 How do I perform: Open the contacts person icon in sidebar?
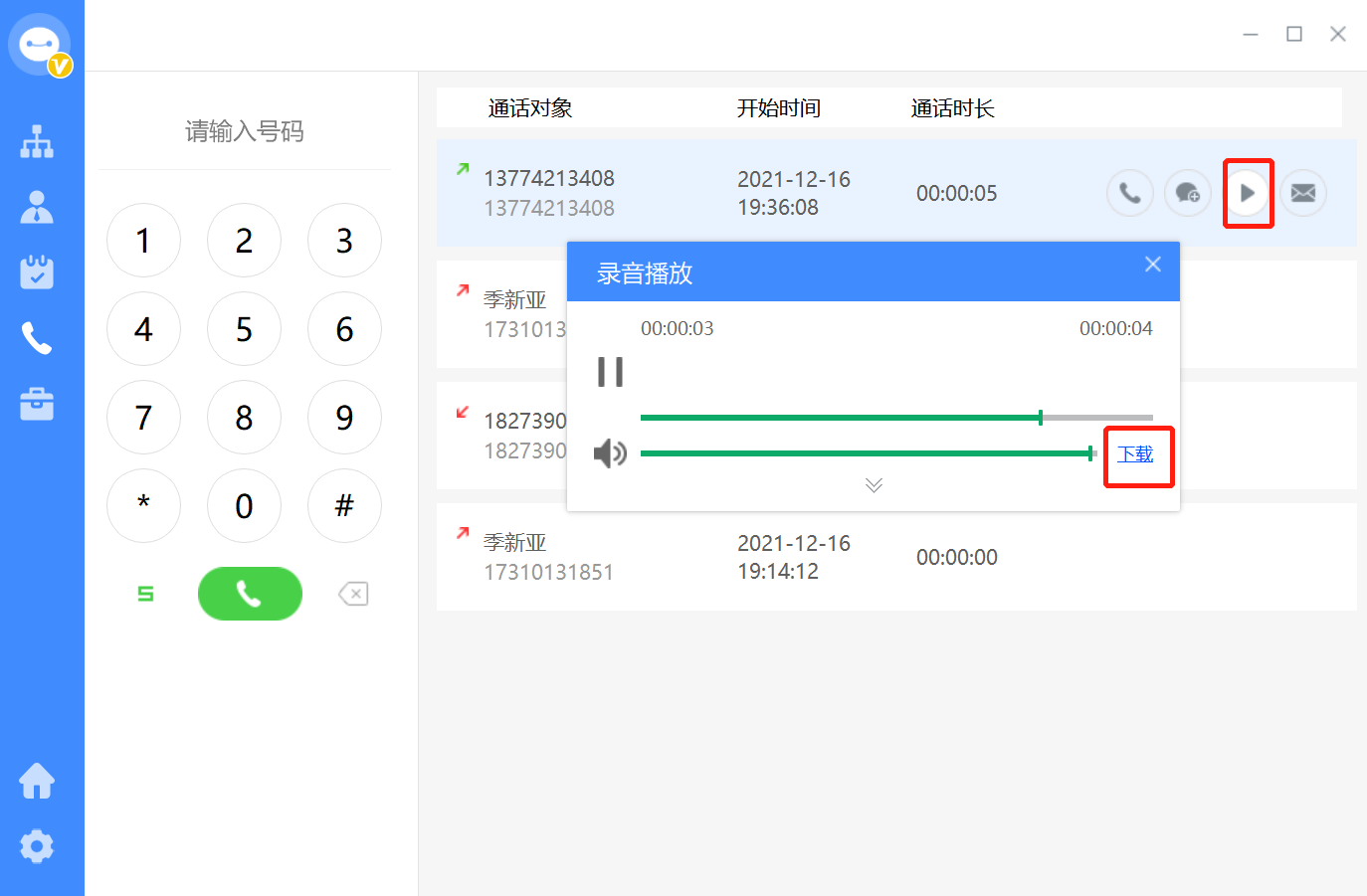click(x=37, y=207)
